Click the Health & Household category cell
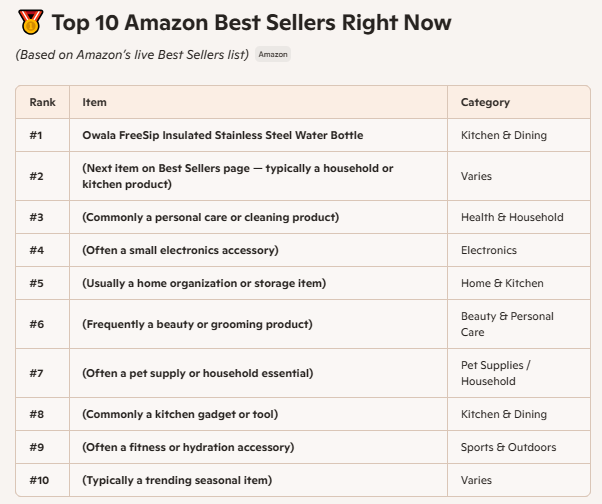The width and height of the screenshot is (602, 504). pyautogui.click(x=512, y=217)
